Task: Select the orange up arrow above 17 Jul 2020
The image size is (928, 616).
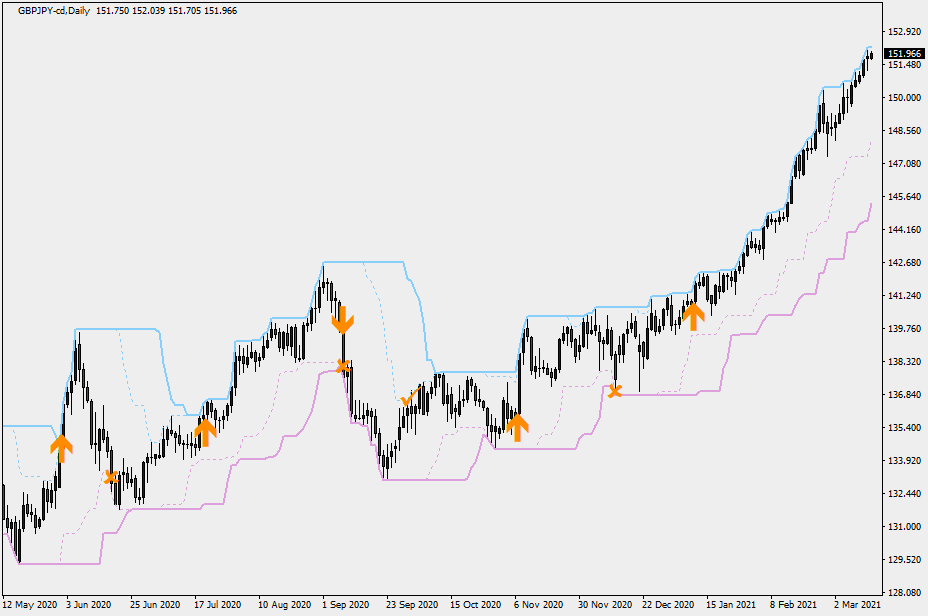Action: coord(205,431)
